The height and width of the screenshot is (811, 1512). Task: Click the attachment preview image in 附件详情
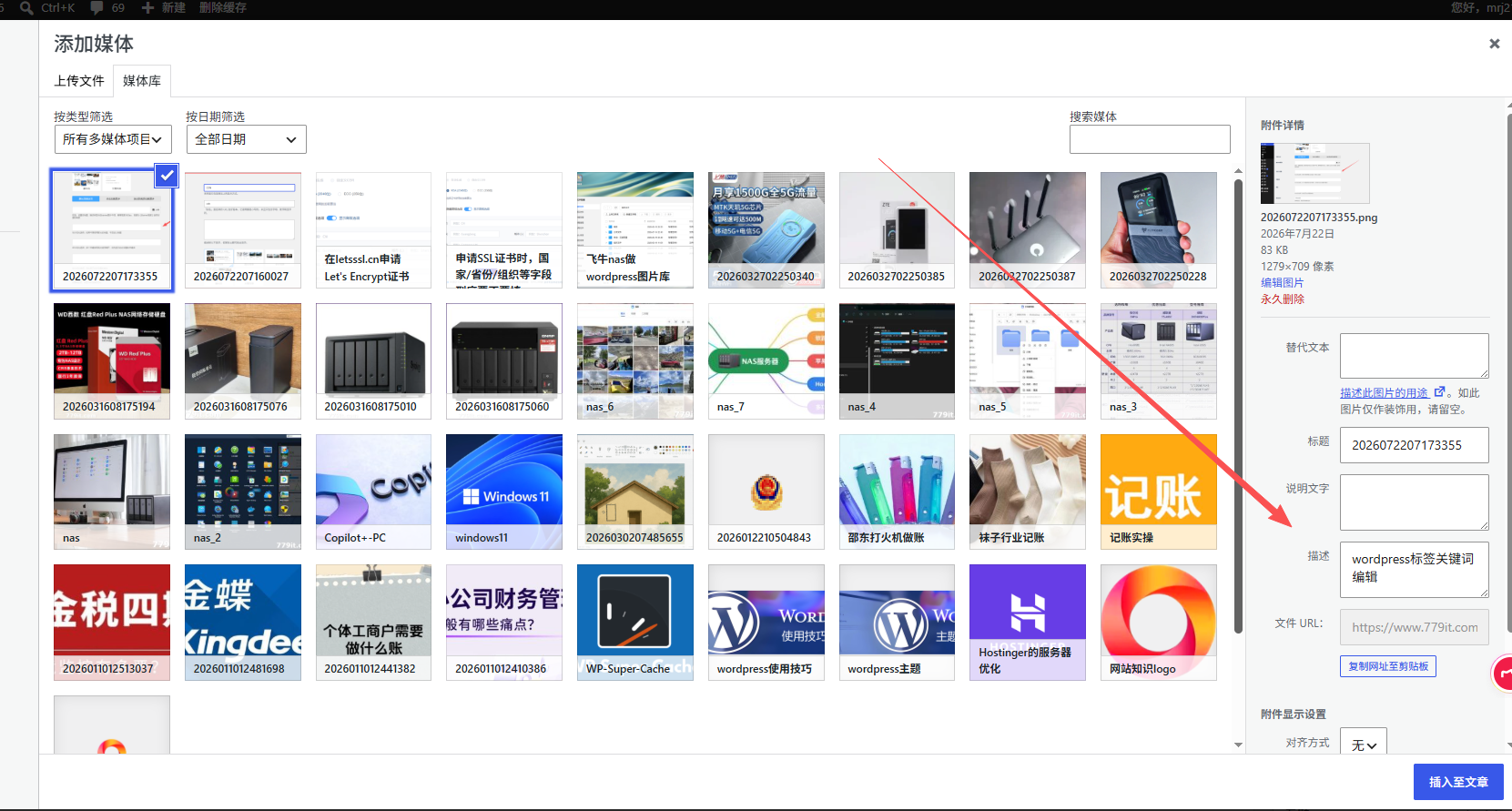coord(1314,173)
